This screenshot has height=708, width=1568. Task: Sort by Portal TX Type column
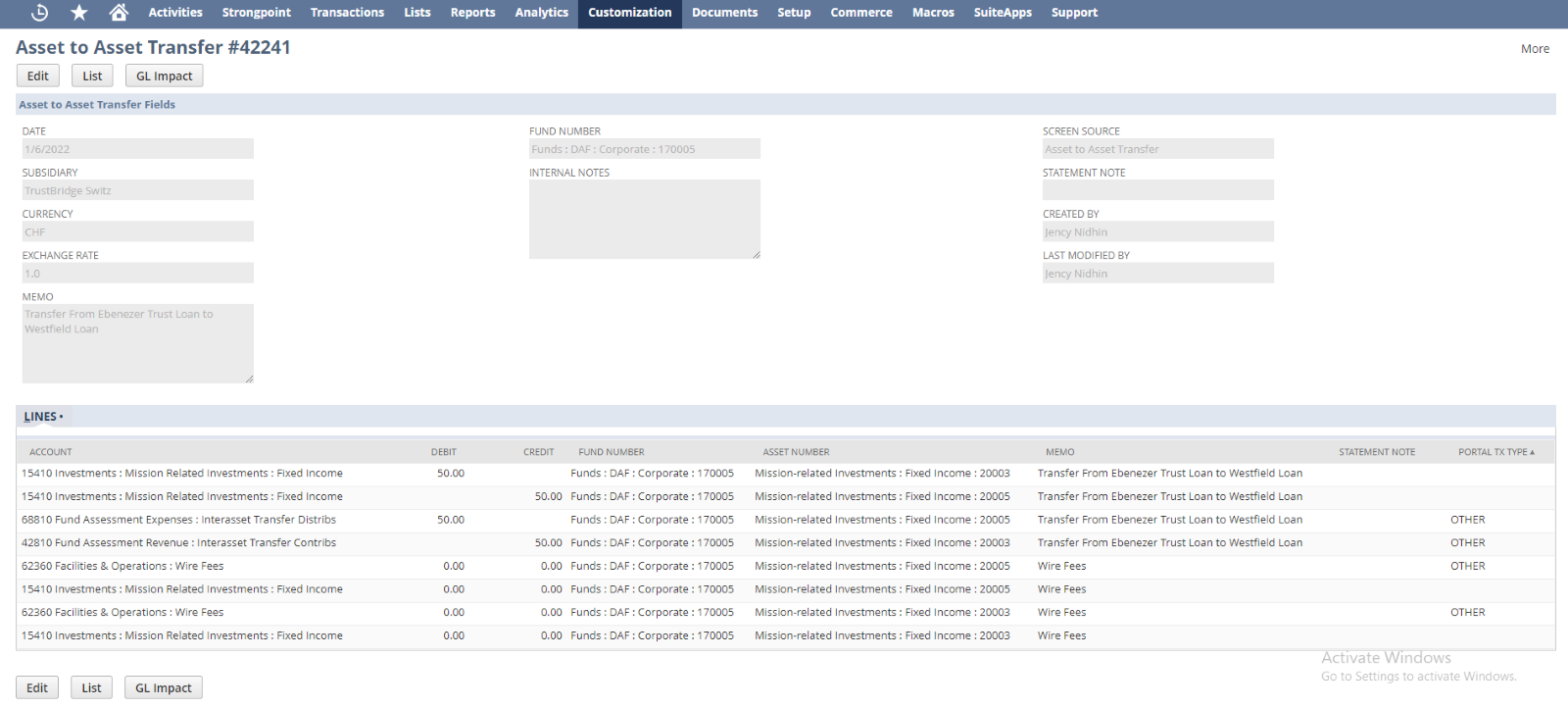(x=1494, y=452)
